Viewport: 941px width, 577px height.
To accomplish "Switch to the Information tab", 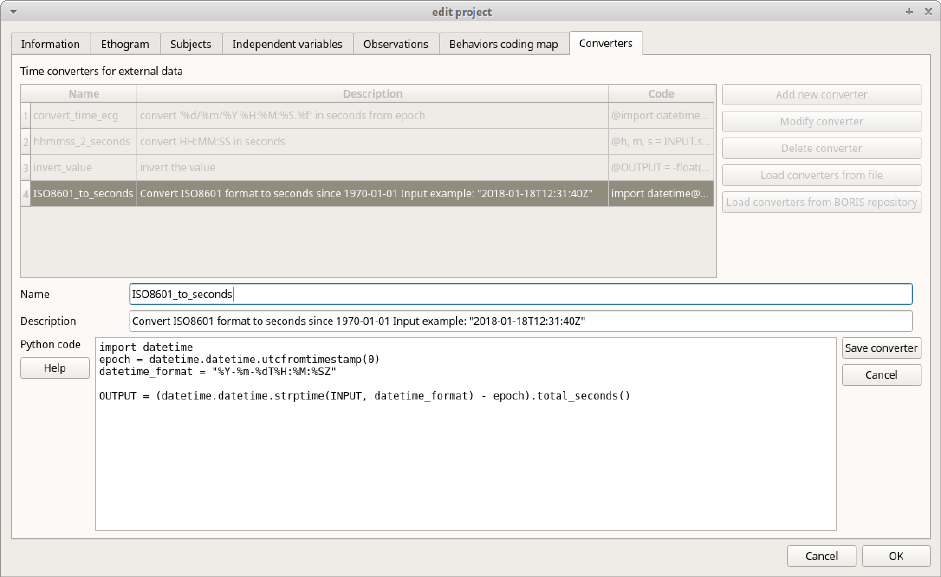I will 50,44.
